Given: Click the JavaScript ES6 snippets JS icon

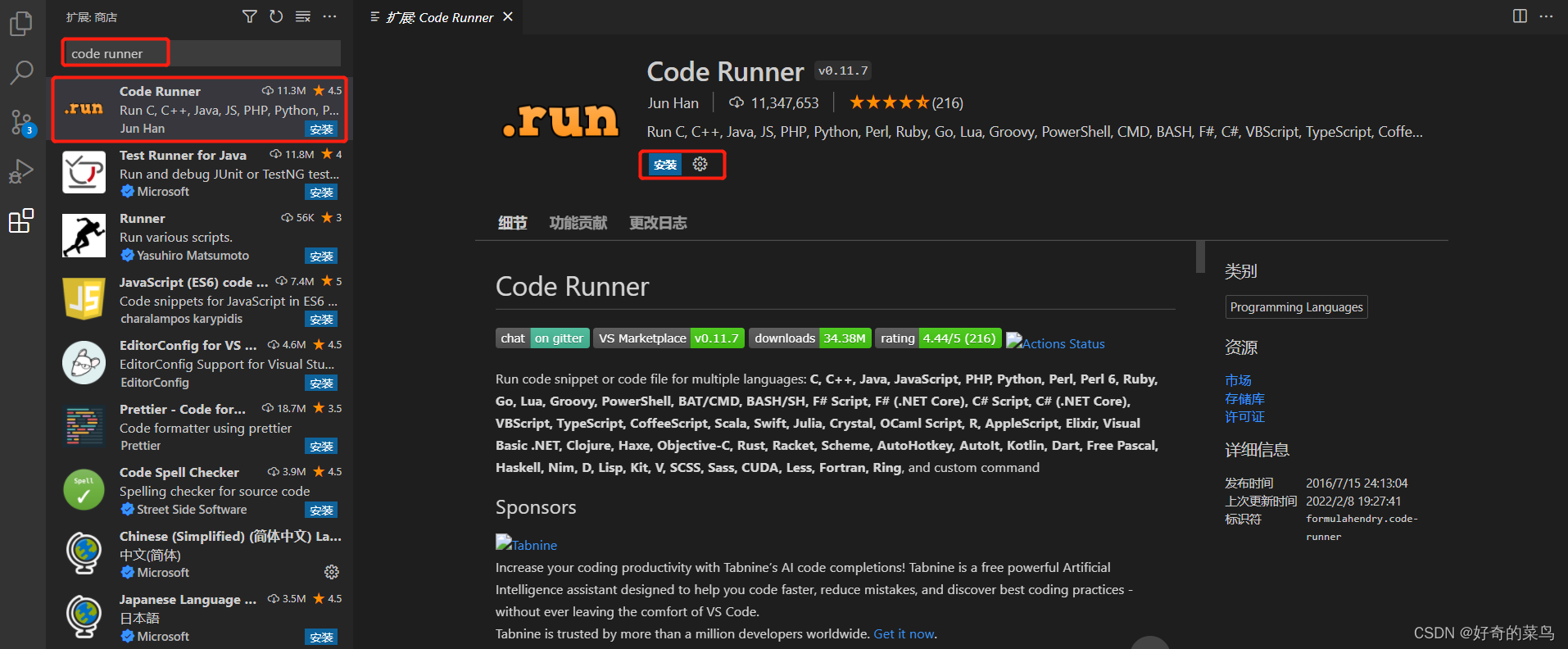Looking at the screenshot, I should tap(84, 299).
